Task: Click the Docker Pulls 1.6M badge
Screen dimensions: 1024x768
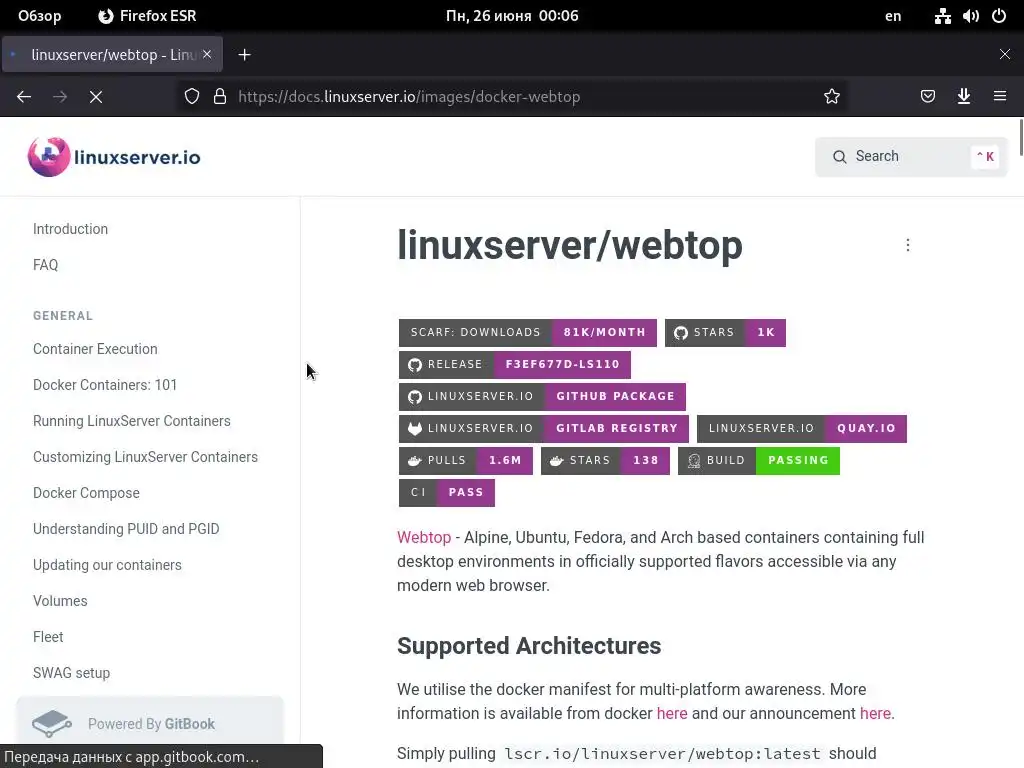Action: 466,460
